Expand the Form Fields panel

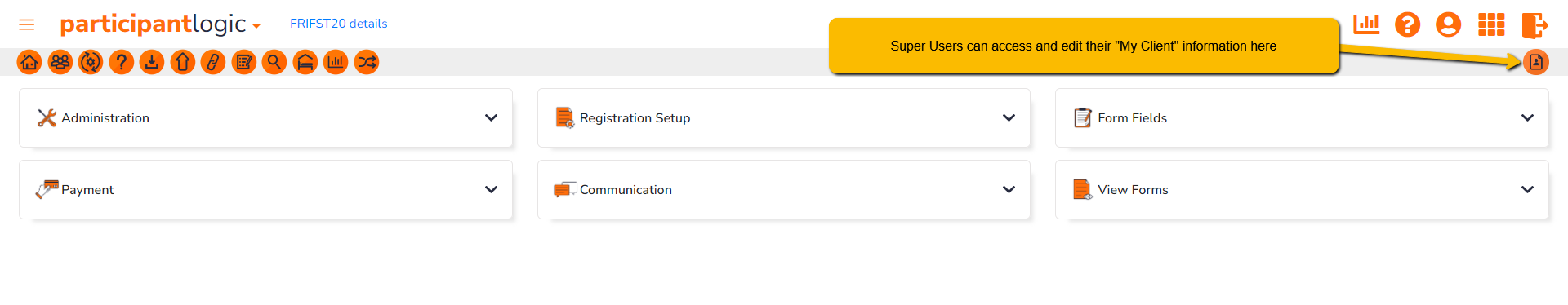(1302, 117)
